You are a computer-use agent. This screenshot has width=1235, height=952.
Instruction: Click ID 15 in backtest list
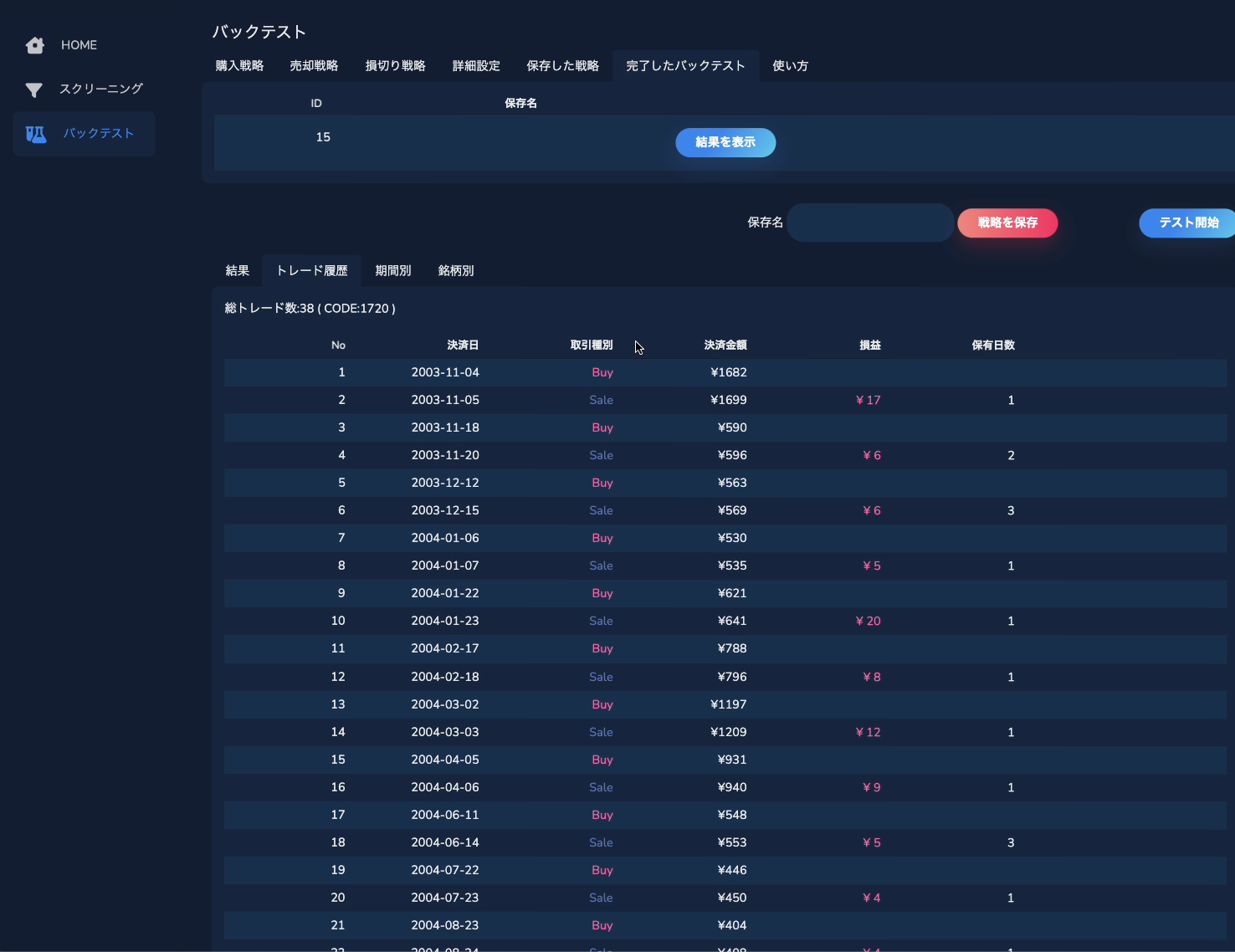coord(323,137)
